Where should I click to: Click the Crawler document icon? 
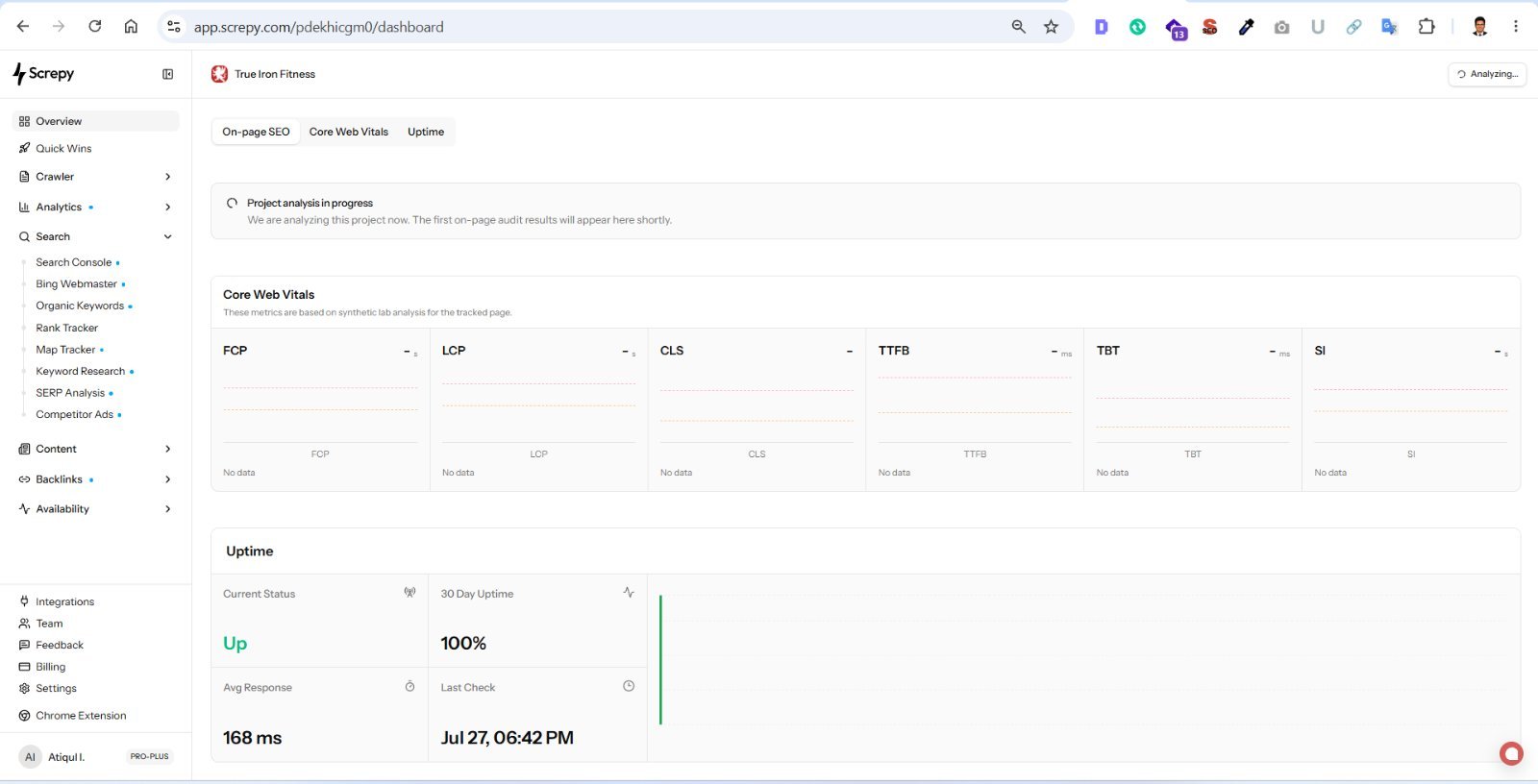point(24,177)
